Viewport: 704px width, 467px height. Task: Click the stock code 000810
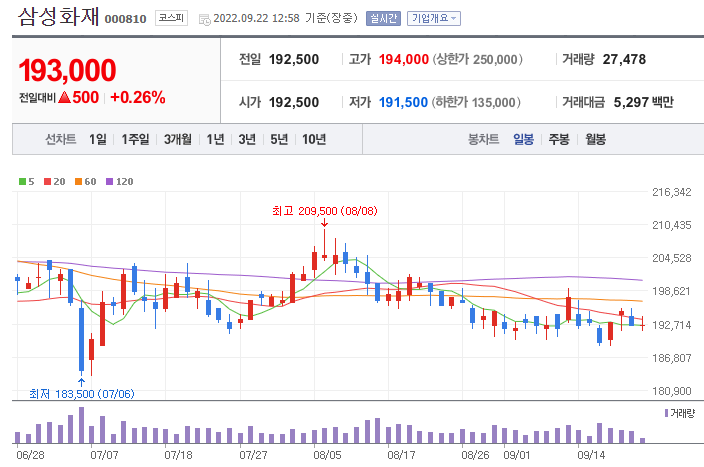[x=126, y=19]
